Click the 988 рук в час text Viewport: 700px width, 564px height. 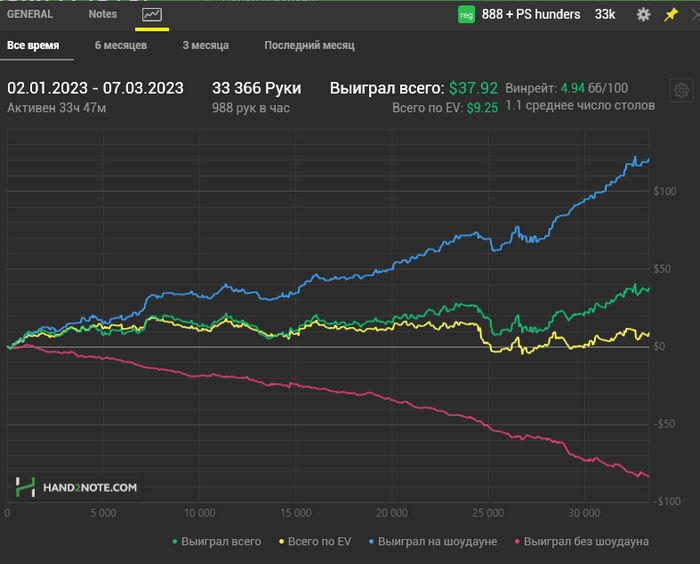(x=250, y=108)
